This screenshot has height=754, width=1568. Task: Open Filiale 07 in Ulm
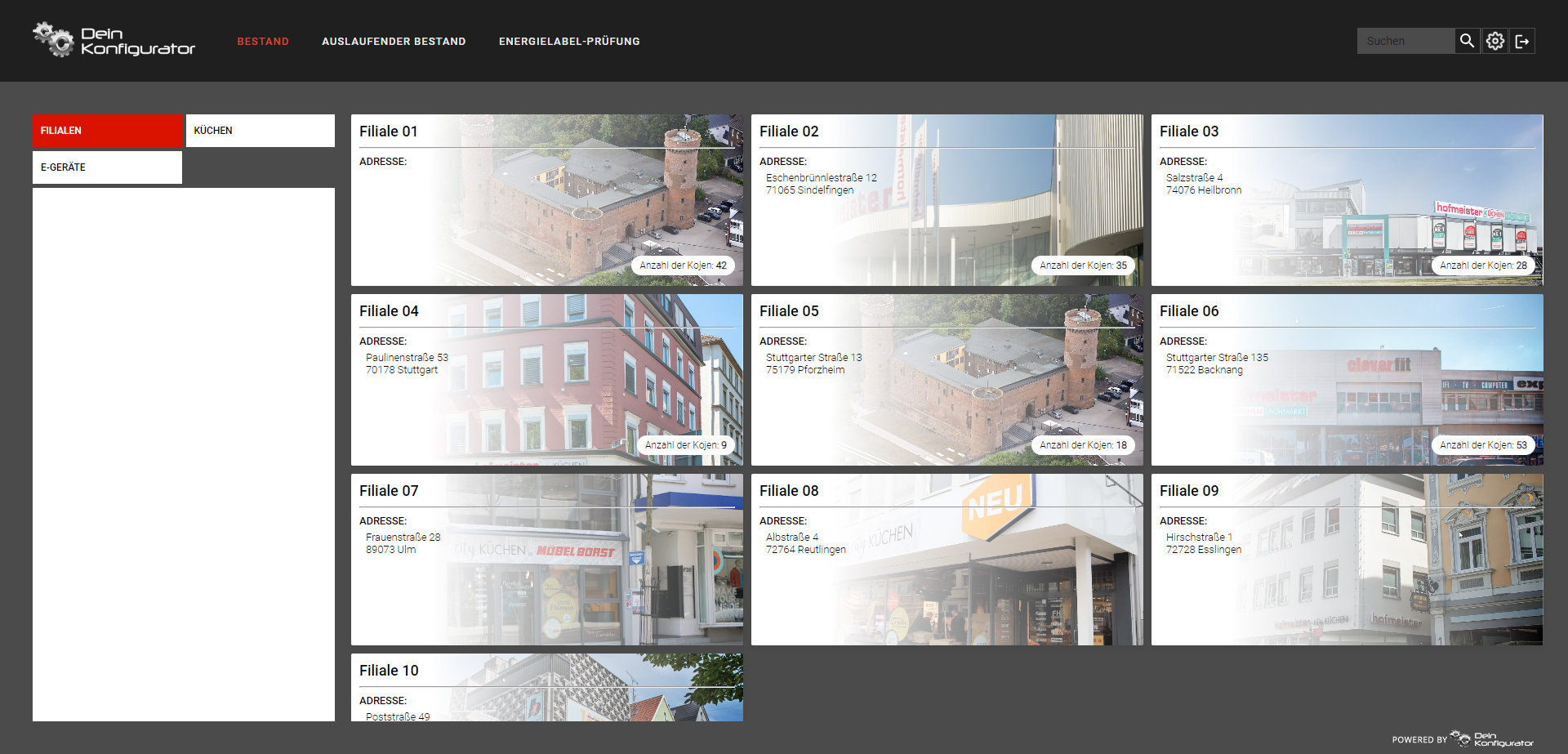coord(546,560)
